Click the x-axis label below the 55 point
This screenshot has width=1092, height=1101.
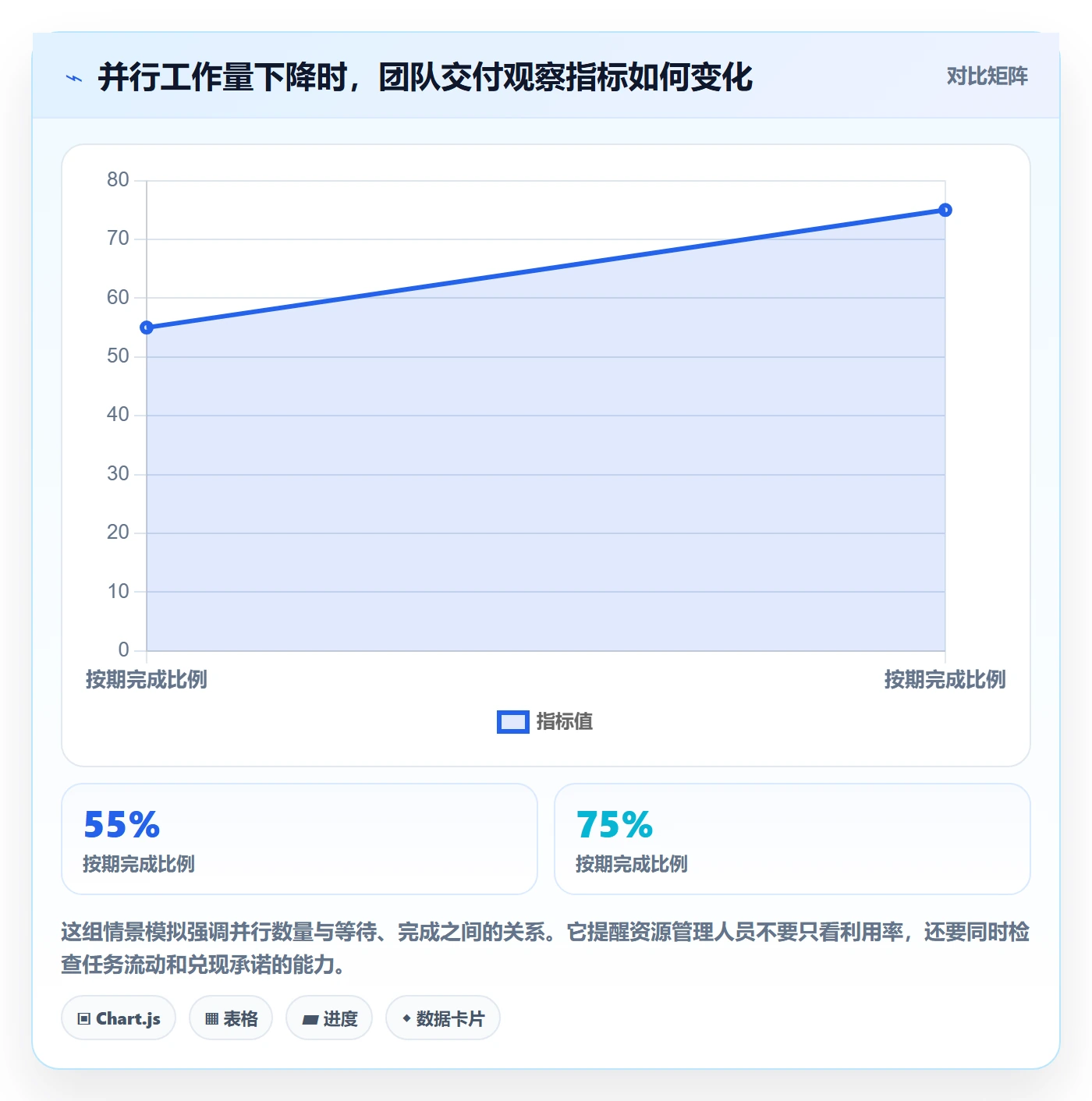click(x=147, y=680)
